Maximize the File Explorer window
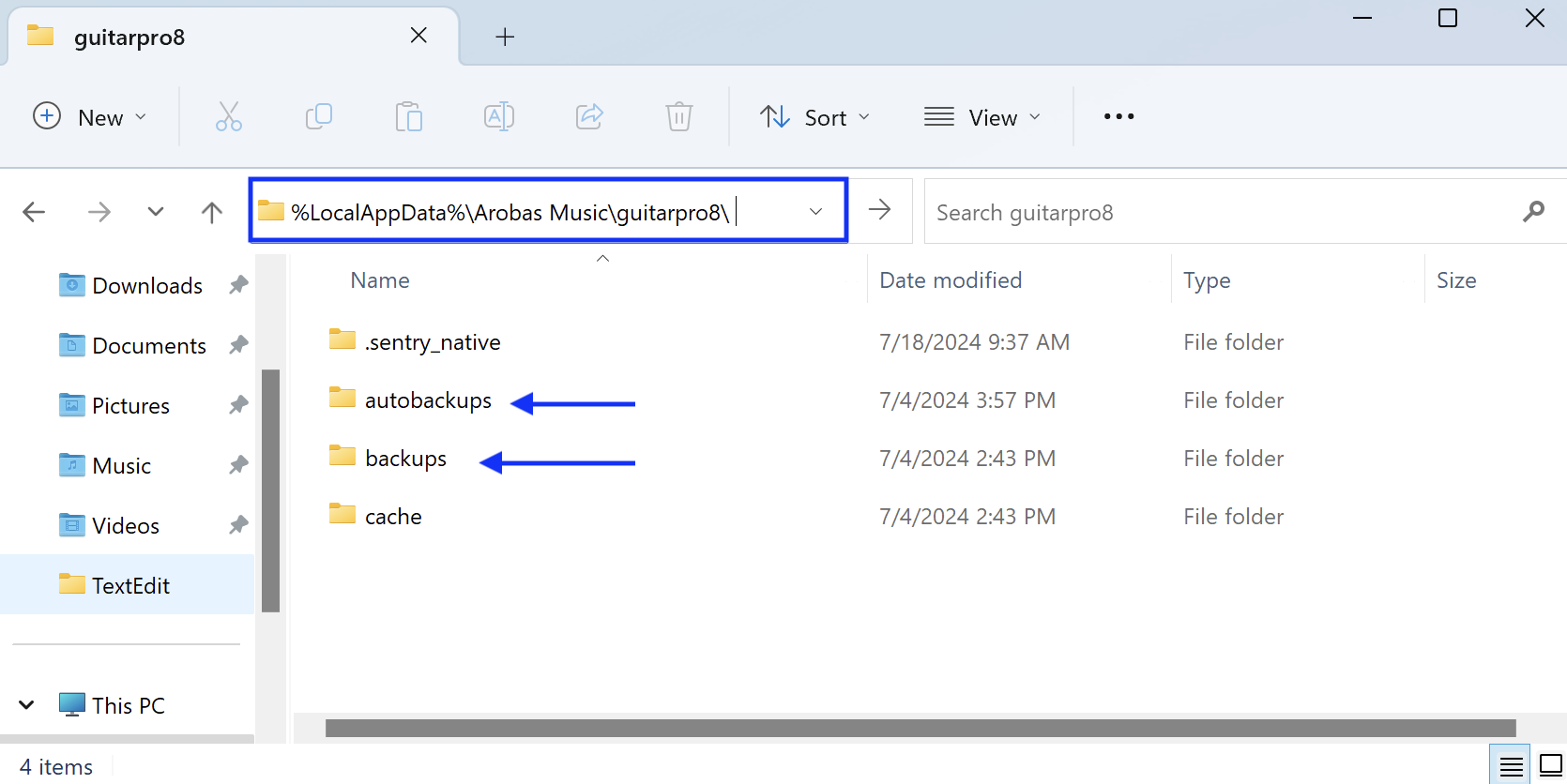The image size is (1567, 784). (1448, 18)
